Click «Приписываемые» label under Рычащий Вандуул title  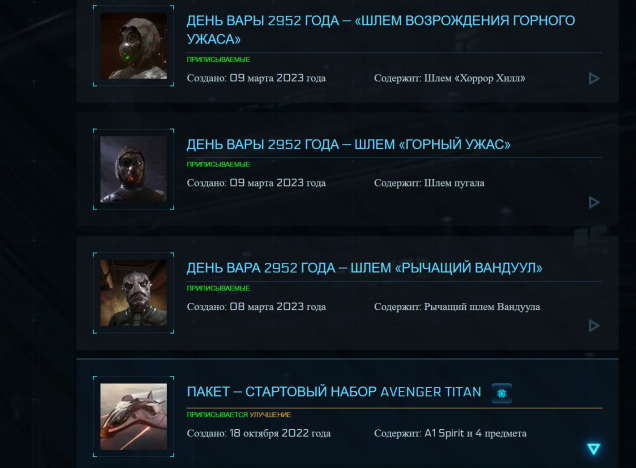218,288
